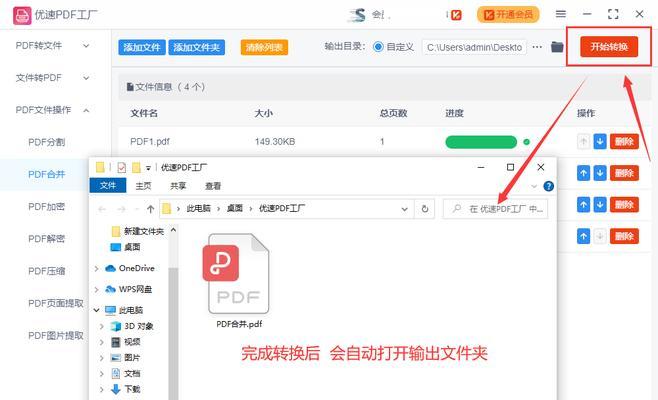Click the 删除 button in the second file row
Viewport: 658px width, 400px height.
[624, 173]
